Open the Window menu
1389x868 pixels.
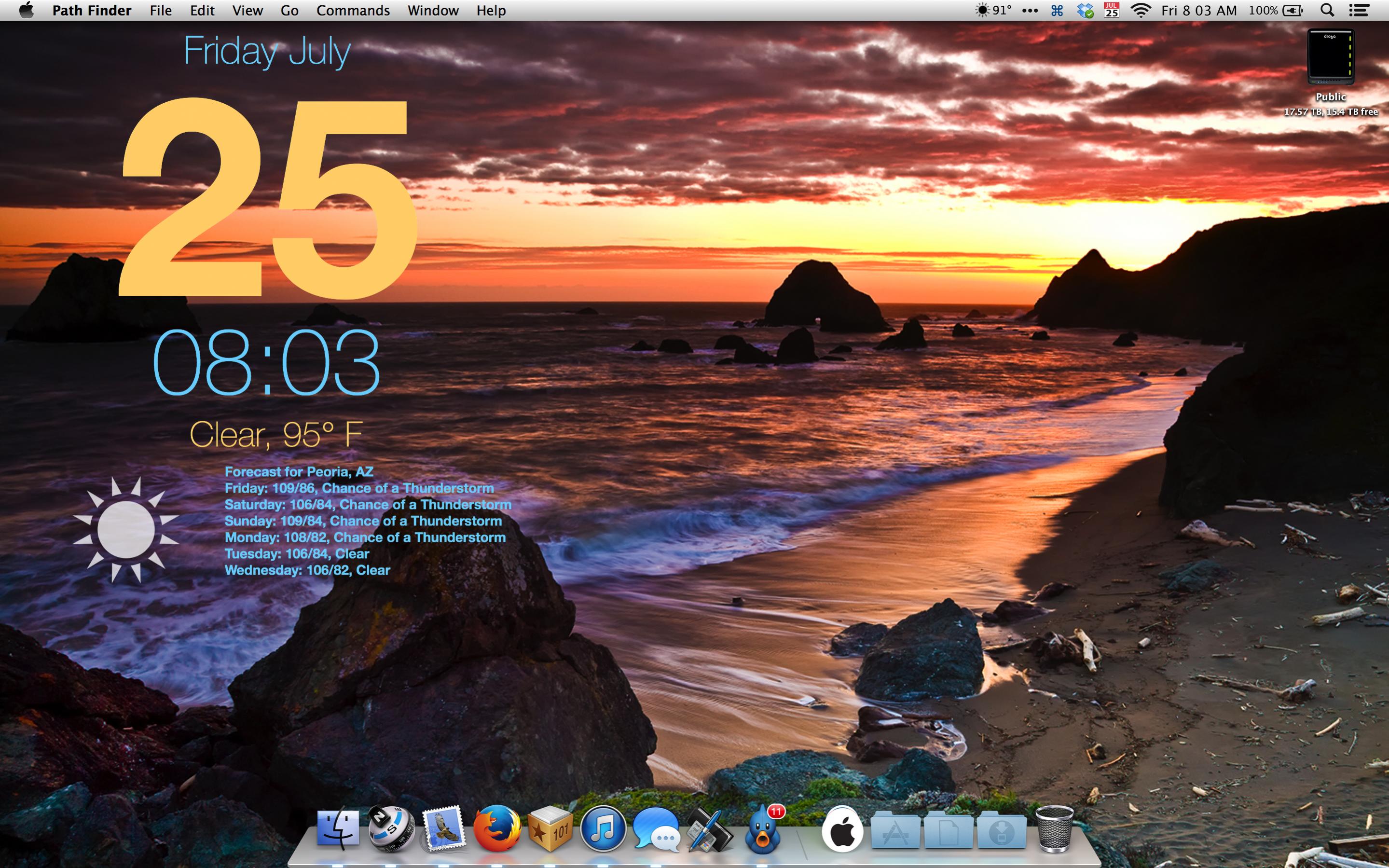pyautogui.click(x=433, y=10)
